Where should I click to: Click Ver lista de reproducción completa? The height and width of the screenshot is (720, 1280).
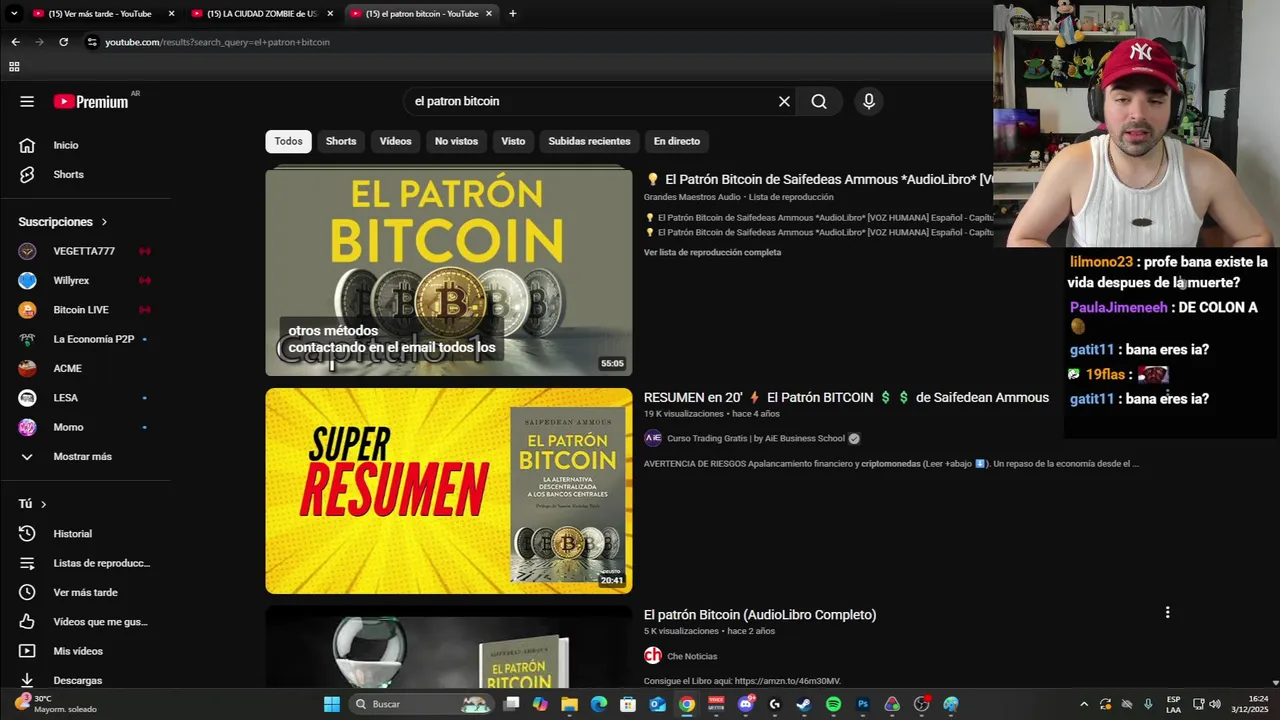click(x=712, y=252)
